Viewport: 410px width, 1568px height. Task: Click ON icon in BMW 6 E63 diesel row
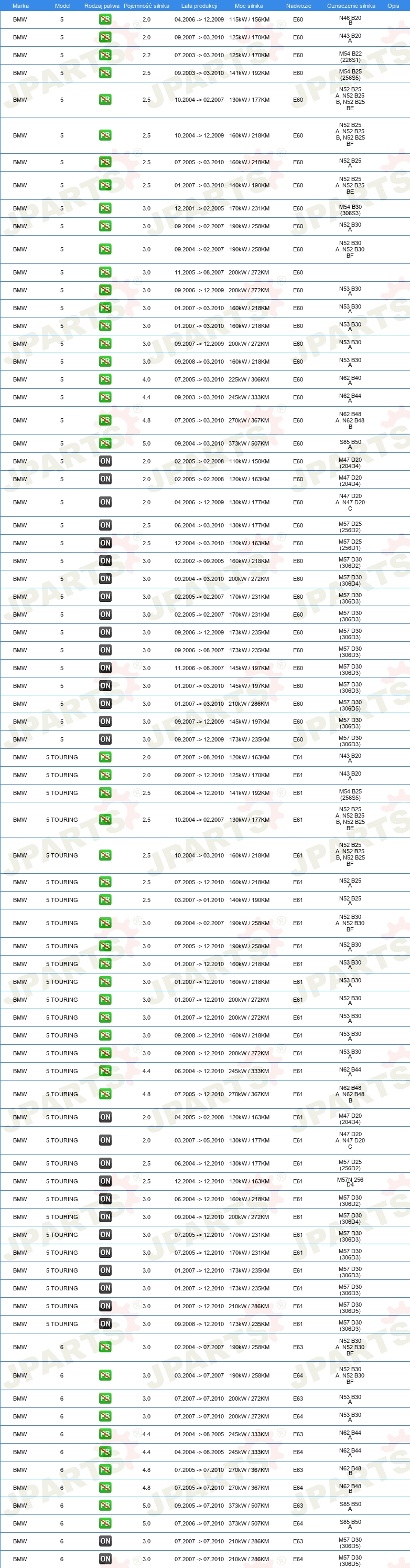point(105,1541)
